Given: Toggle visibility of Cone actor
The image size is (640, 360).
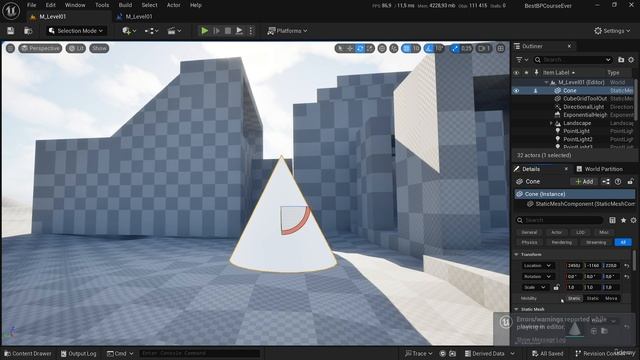Looking at the screenshot, I should (516, 91).
